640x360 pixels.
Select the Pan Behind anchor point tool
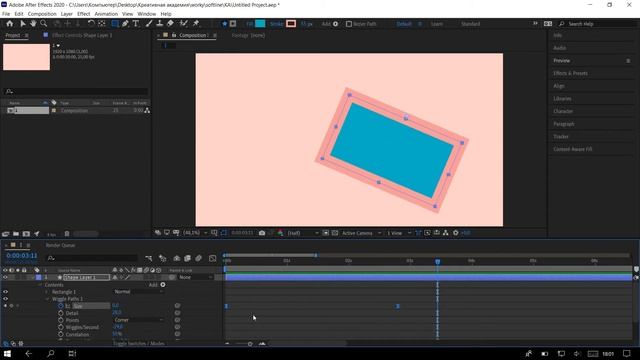point(102,24)
